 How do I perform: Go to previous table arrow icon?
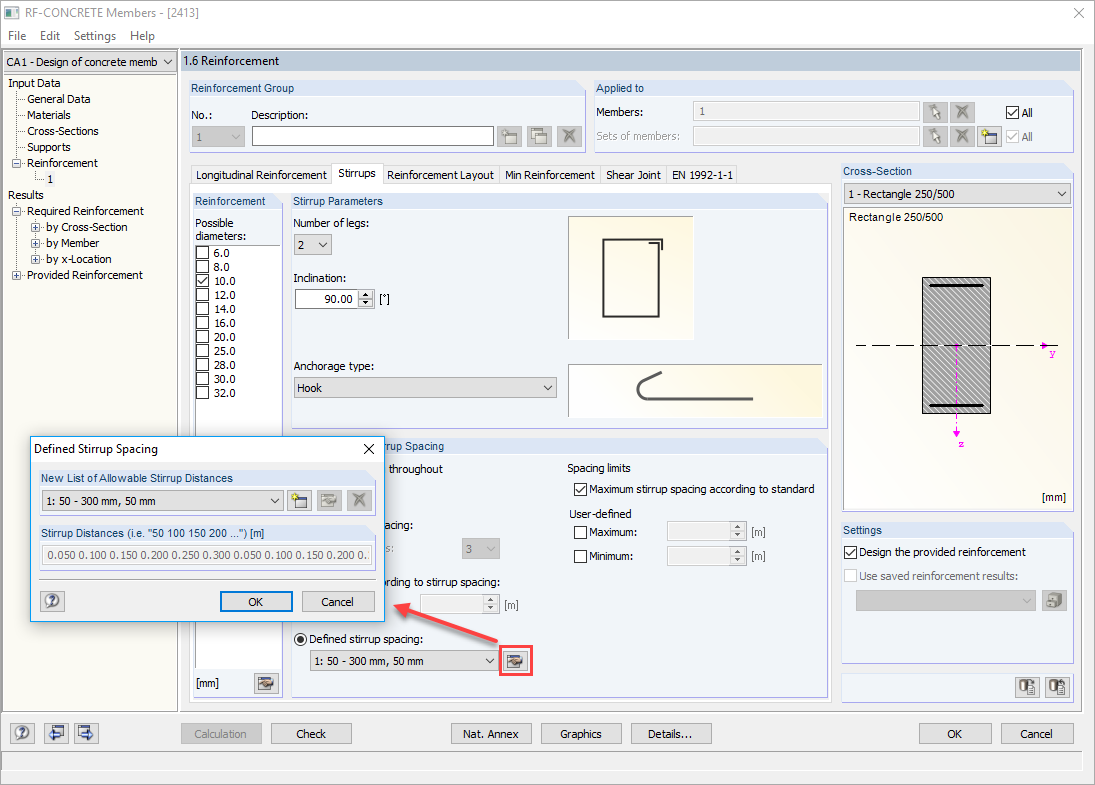tap(56, 733)
